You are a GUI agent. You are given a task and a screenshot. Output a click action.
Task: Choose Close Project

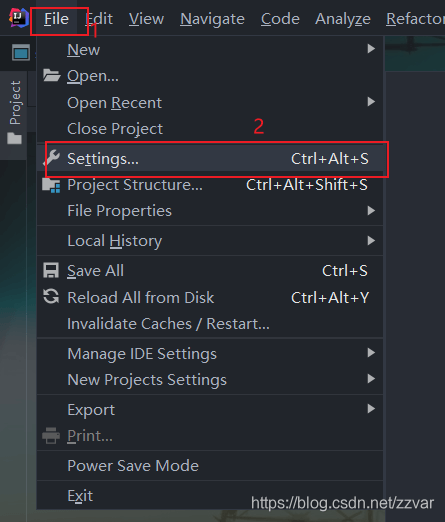[x=209, y=129]
